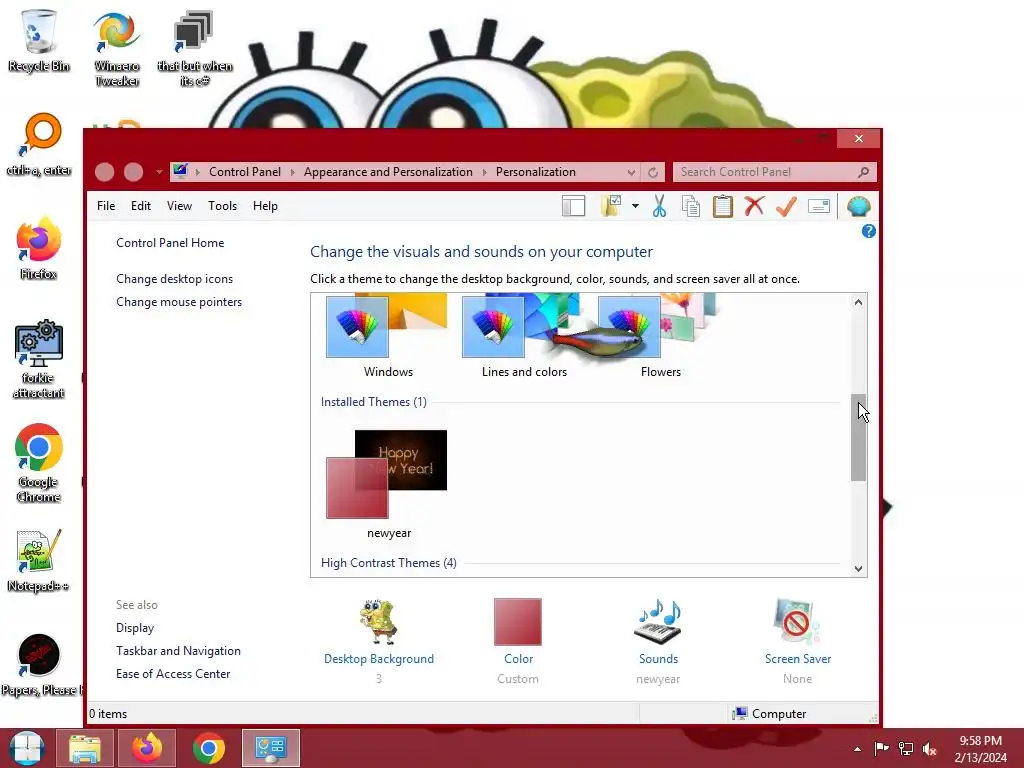1024x768 pixels.
Task: Open the View menu
Action: tap(179, 206)
